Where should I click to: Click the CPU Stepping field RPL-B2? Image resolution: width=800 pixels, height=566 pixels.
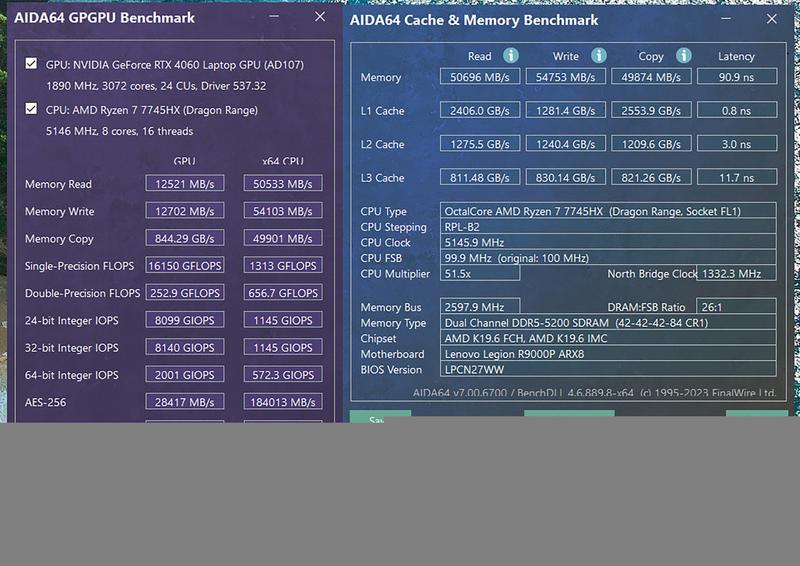point(608,227)
